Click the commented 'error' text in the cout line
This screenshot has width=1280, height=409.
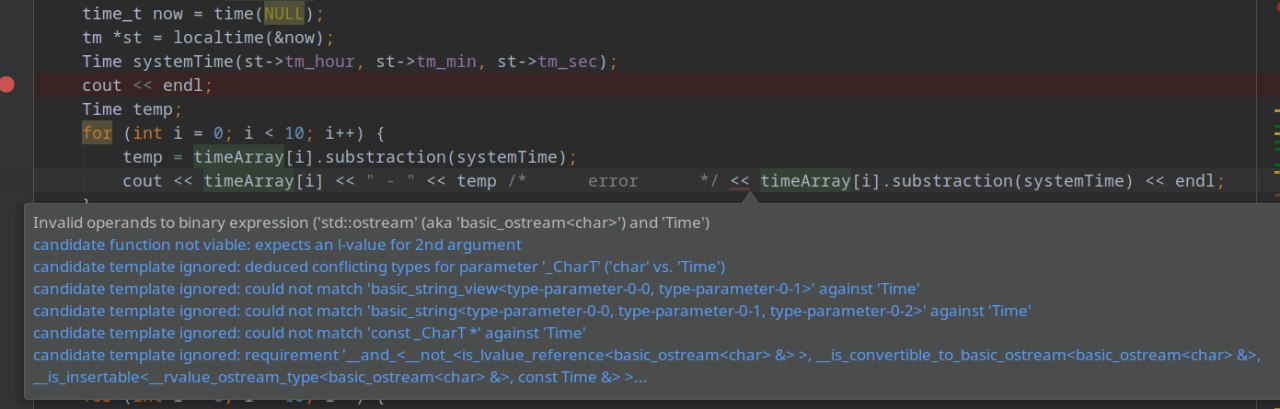coord(613,181)
